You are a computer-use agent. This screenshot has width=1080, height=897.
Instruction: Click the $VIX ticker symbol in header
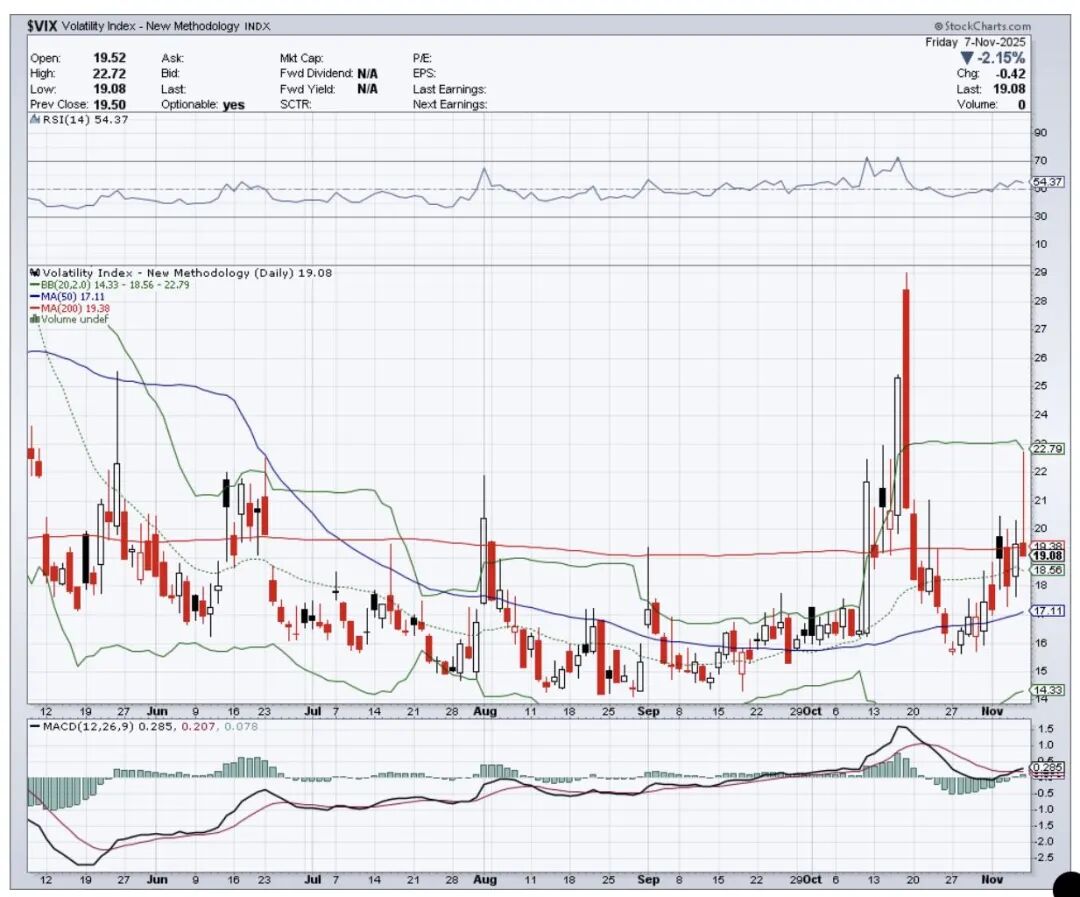click(43, 26)
